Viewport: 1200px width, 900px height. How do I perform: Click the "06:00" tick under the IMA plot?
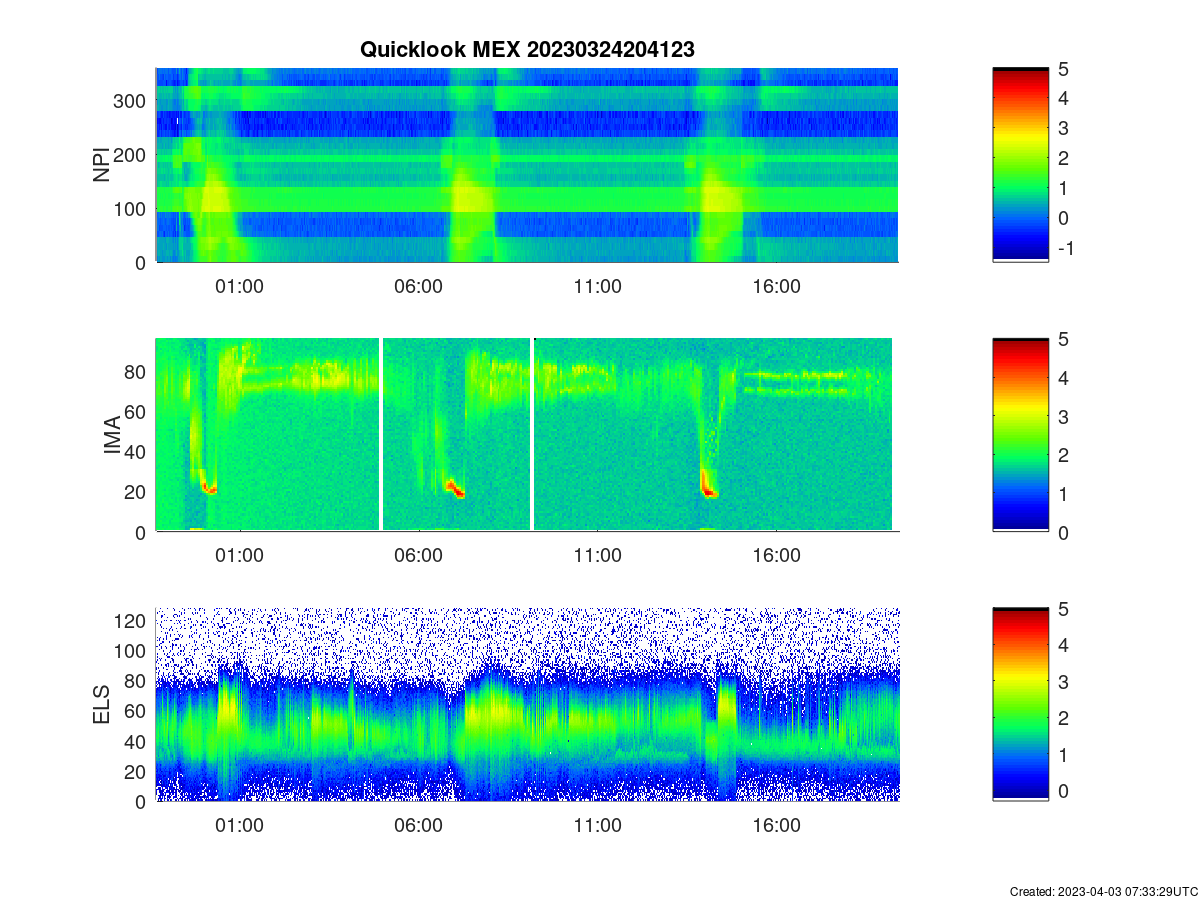[x=419, y=556]
